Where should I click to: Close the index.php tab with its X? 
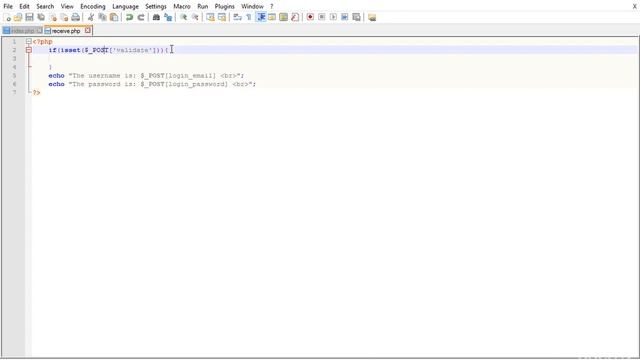(39, 31)
